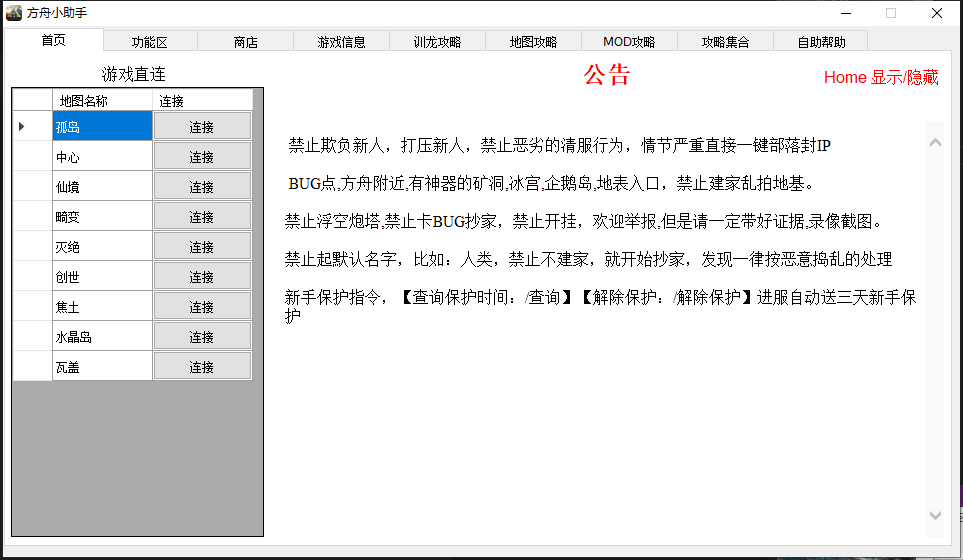Screen dimensions: 963x560
Task: Connect to the 中心 map server
Action: [x=202, y=157]
